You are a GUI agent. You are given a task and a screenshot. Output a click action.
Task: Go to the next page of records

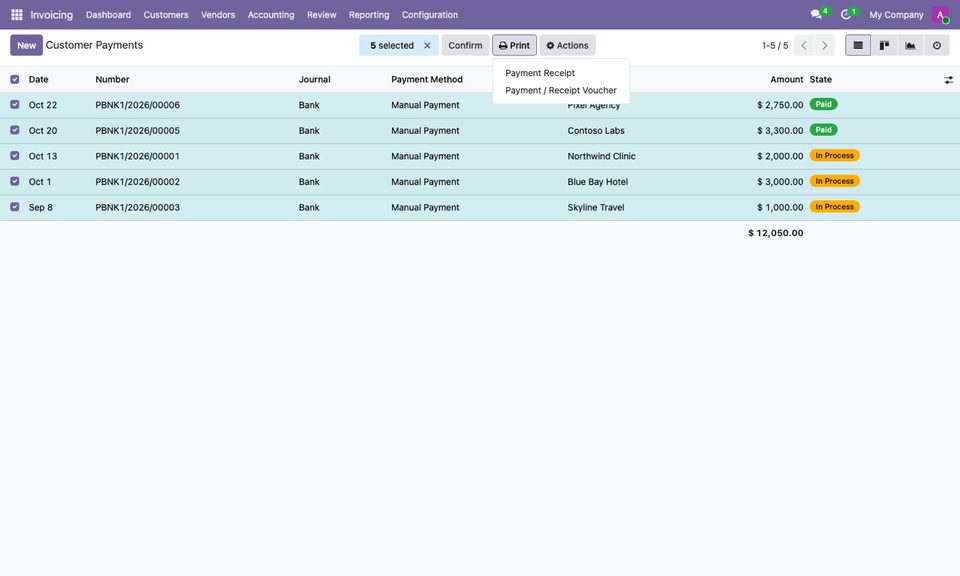(x=825, y=45)
